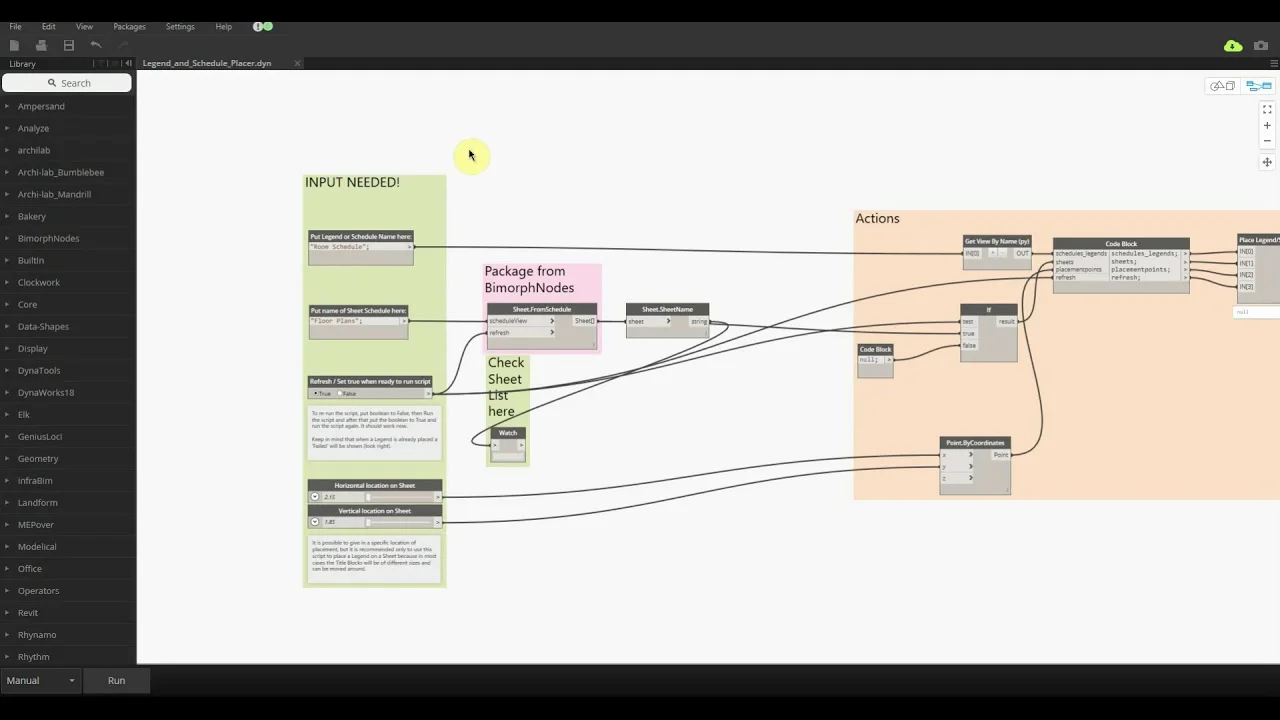Select the Rhynamo library category
Screen dimensions: 1280x720
point(37,634)
